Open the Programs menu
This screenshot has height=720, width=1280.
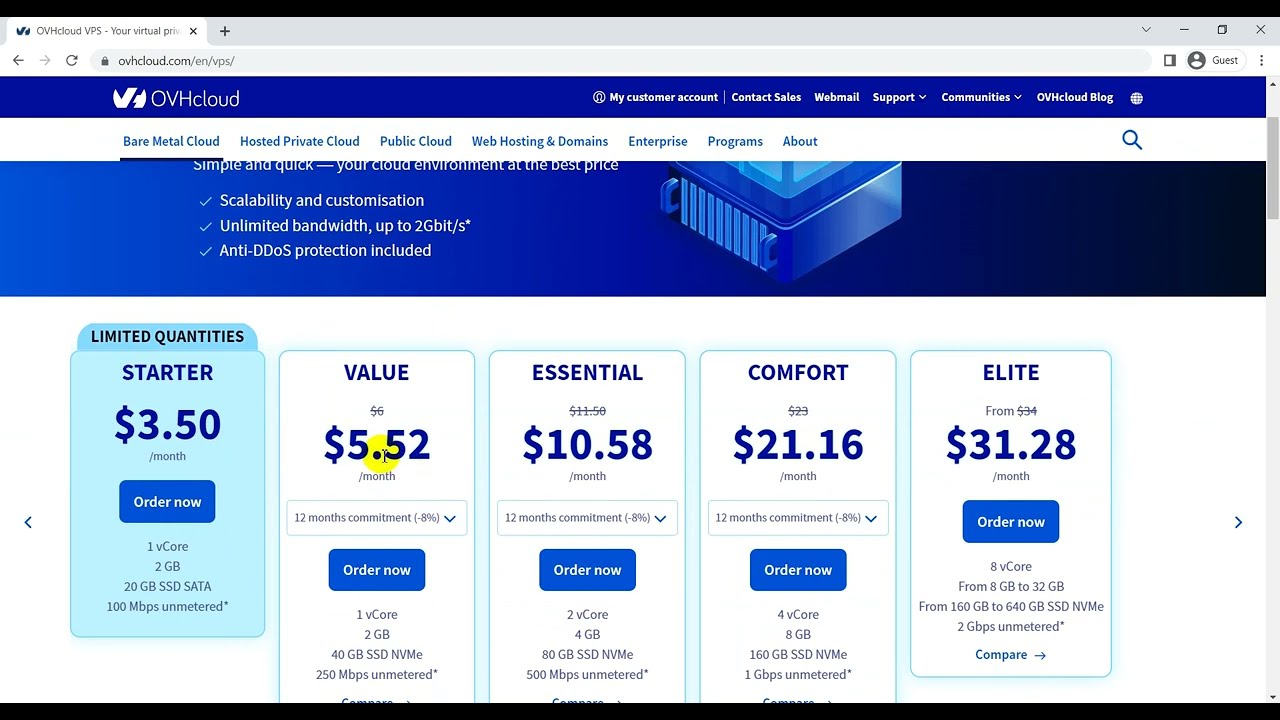point(735,141)
